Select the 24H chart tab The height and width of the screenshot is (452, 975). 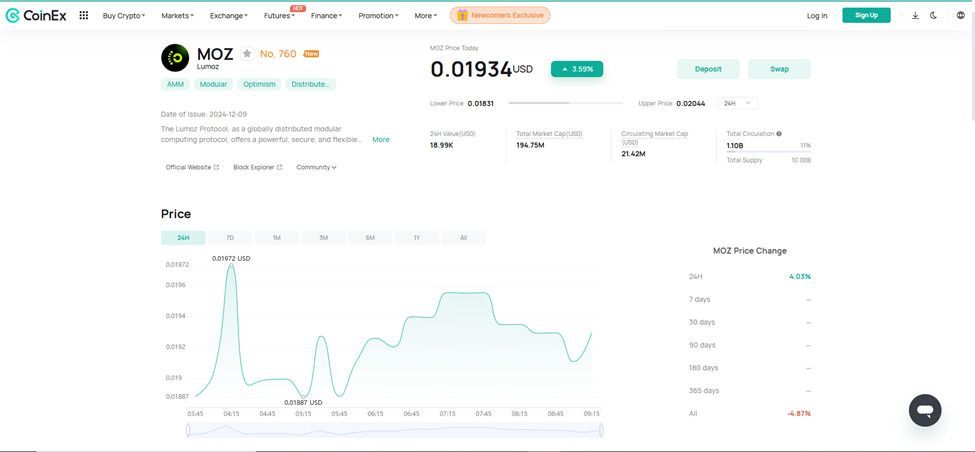coord(183,238)
